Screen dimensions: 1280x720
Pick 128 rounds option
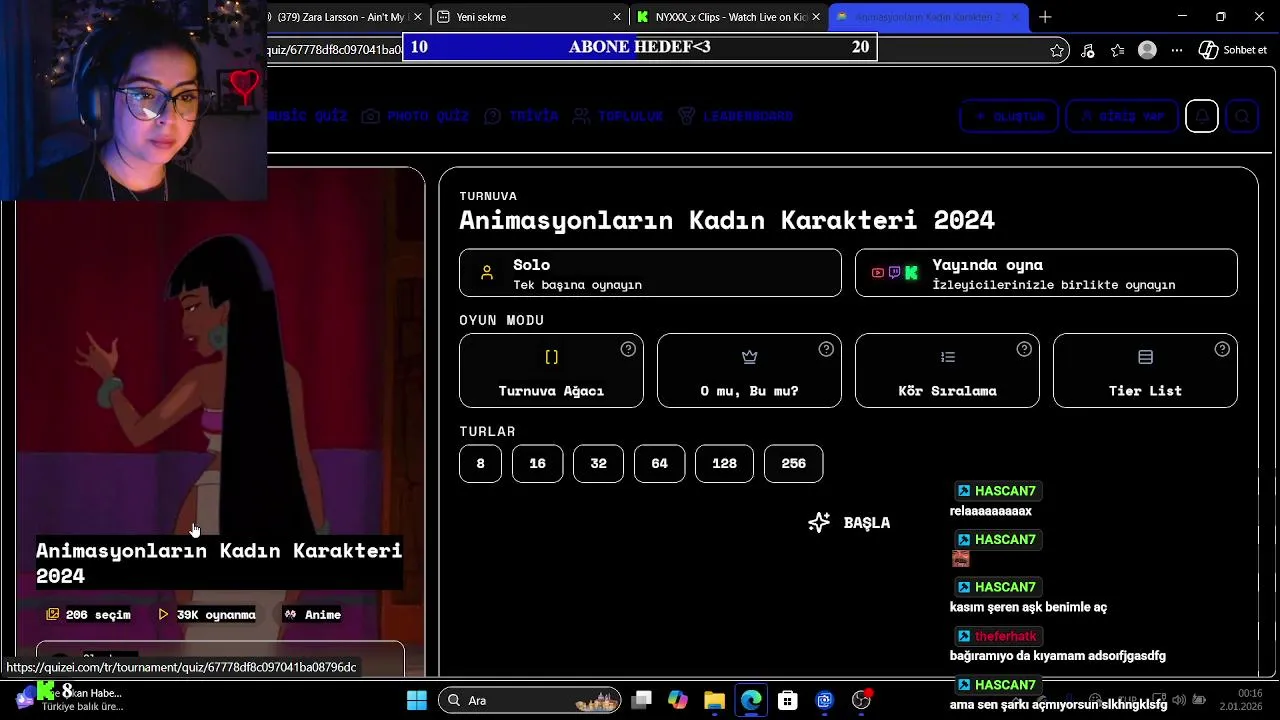coord(724,464)
